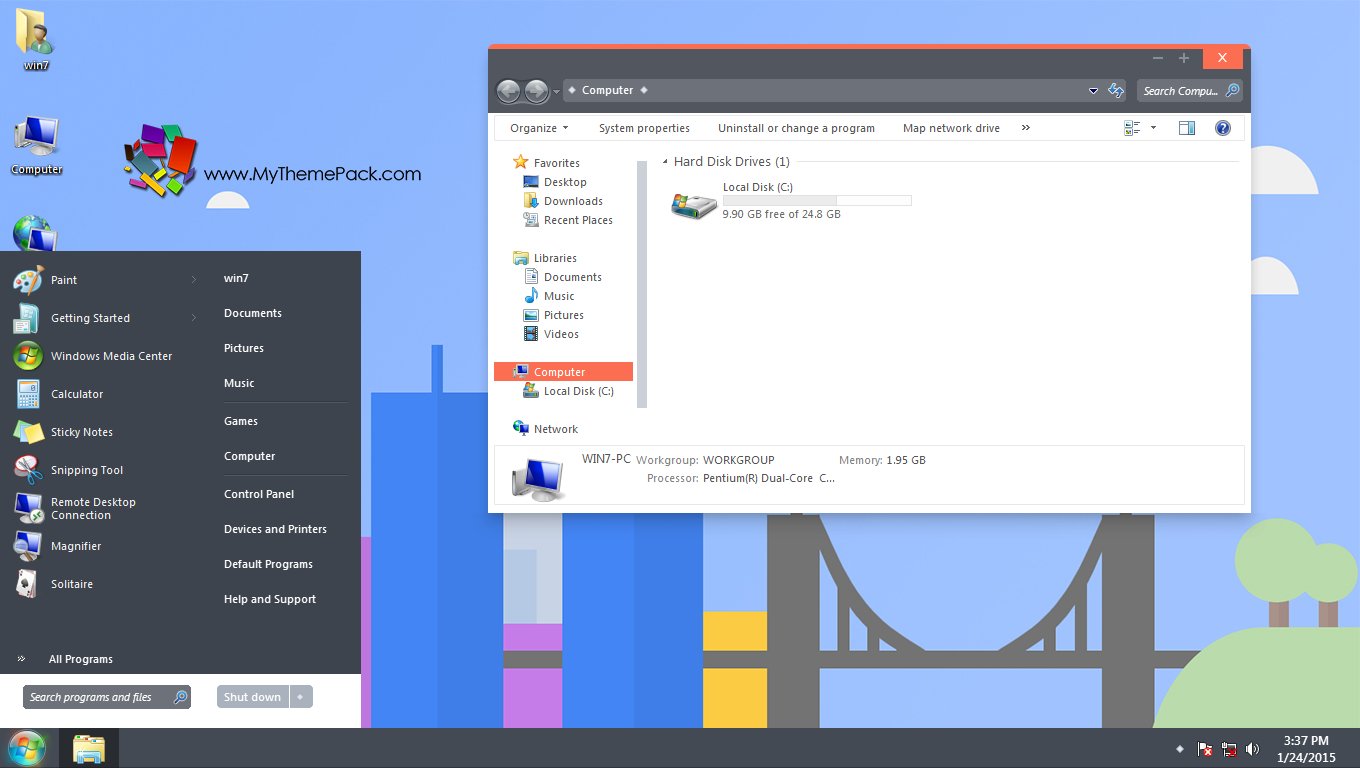Click Uninstall or change a program
Image resolution: width=1360 pixels, height=768 pixels.
click(x=796, y=128)
